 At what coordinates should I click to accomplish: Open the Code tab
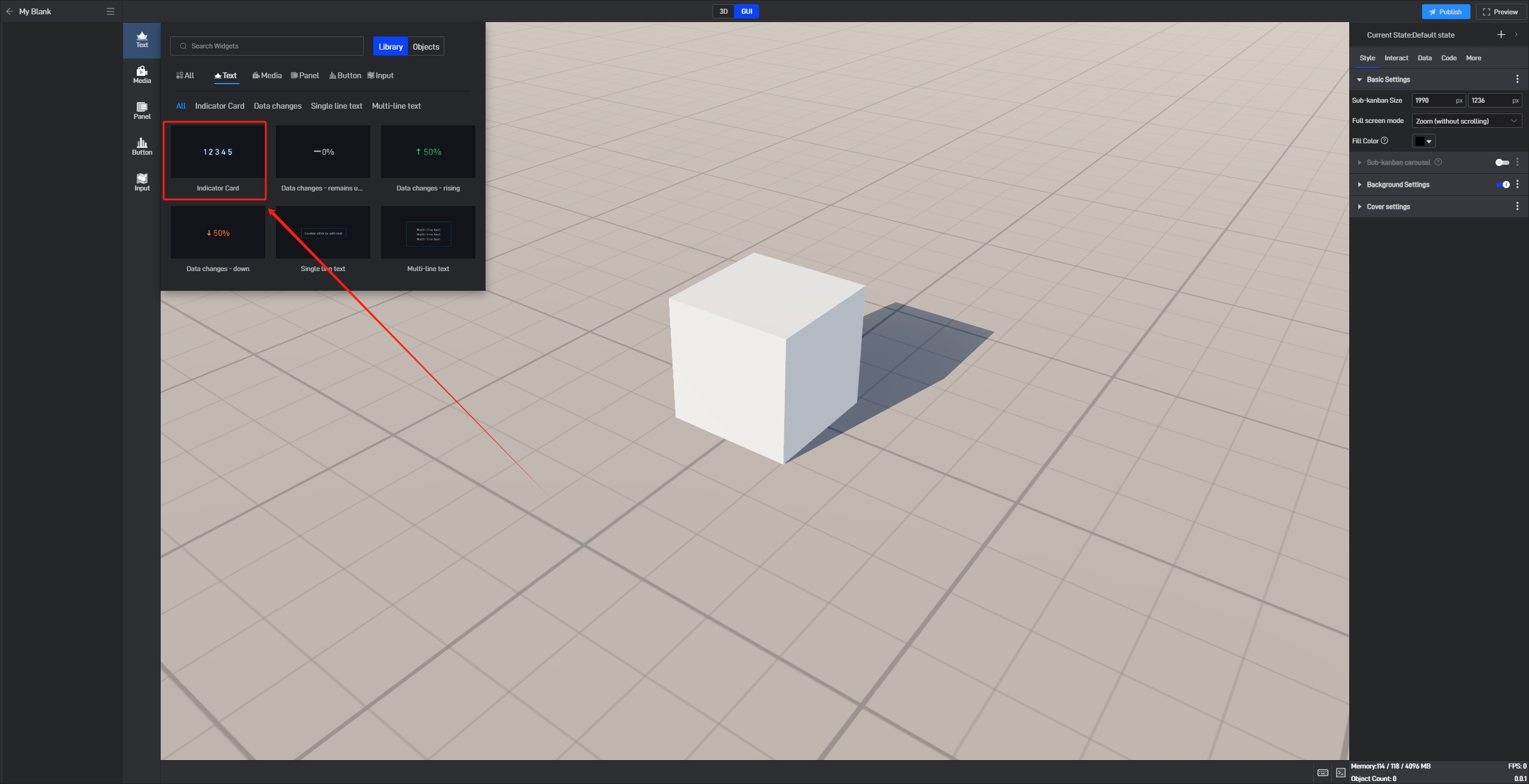[x=1449, y=58]
